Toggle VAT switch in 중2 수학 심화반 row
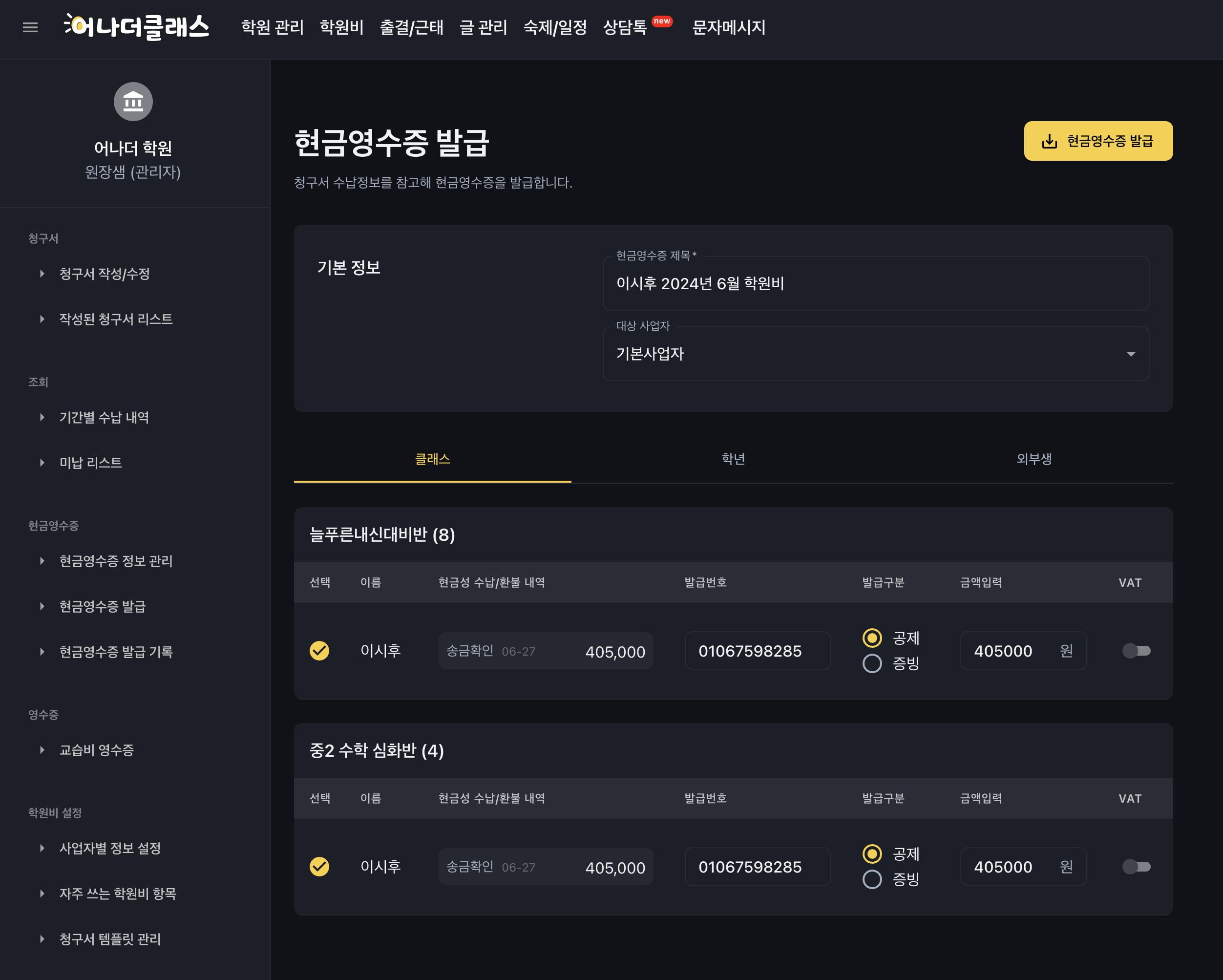Image resolution: width=1223 pixels, height=980 pixels. tap(1136, 867)
